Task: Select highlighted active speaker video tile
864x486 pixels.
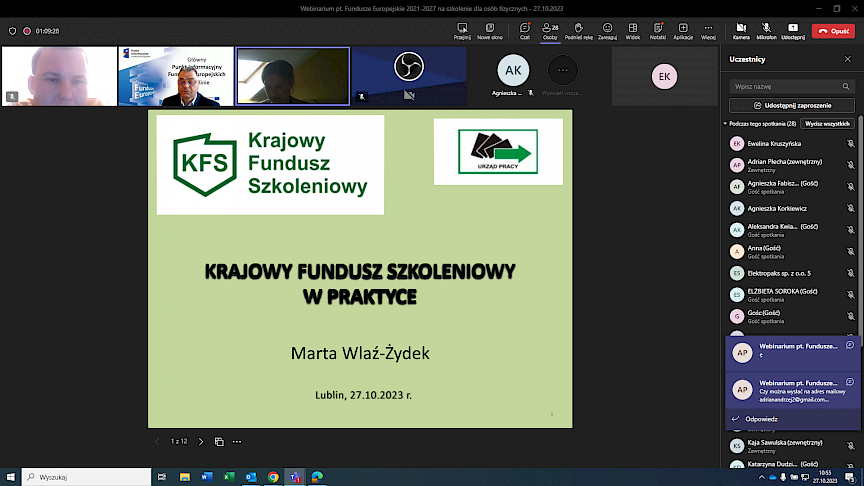Action: (x=293, y=76)
